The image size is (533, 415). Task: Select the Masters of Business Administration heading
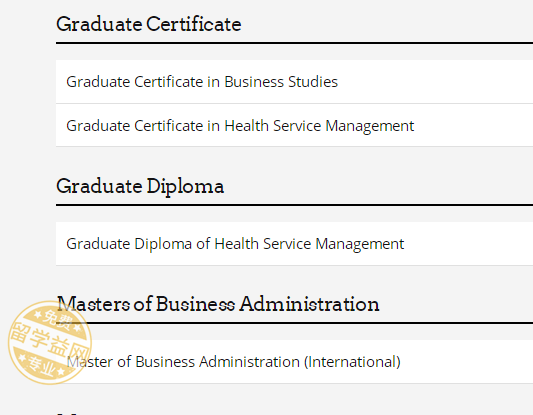pos(218,304)
